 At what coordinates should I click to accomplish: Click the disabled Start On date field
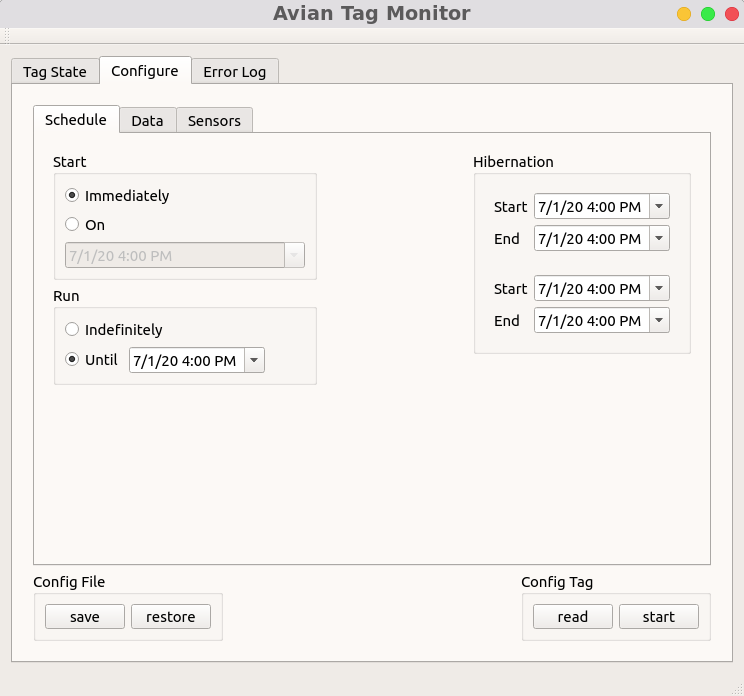175,255
